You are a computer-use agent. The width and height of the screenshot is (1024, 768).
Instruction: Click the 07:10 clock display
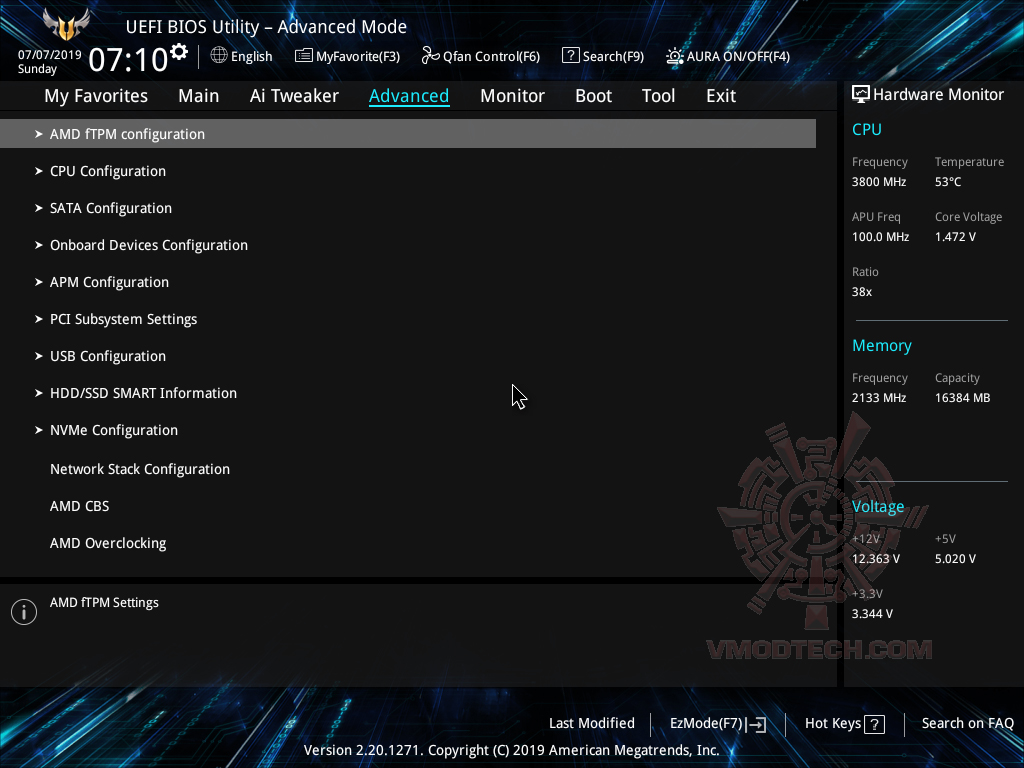129,59
